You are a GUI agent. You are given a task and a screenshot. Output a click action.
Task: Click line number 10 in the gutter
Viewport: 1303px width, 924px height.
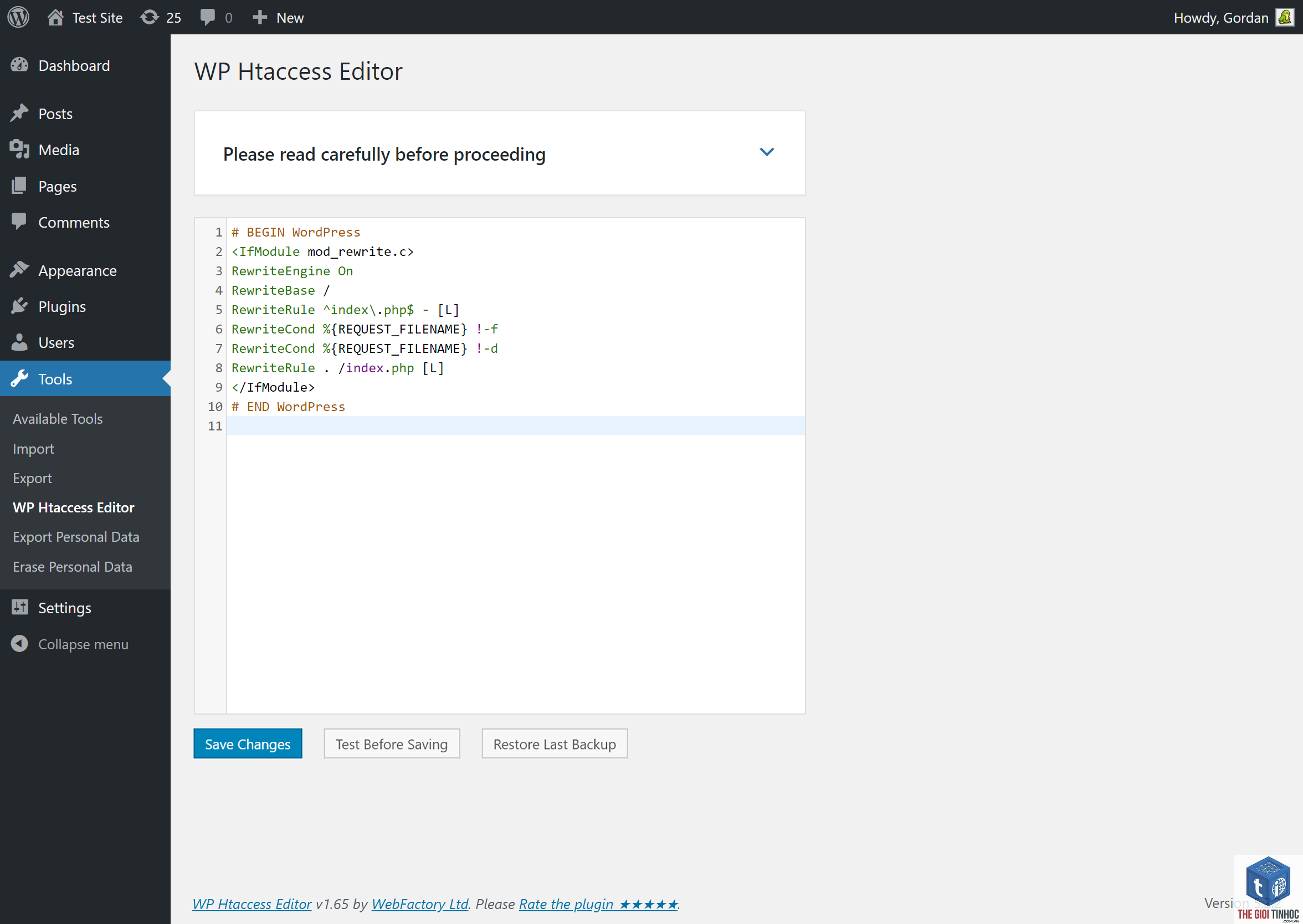215,406
